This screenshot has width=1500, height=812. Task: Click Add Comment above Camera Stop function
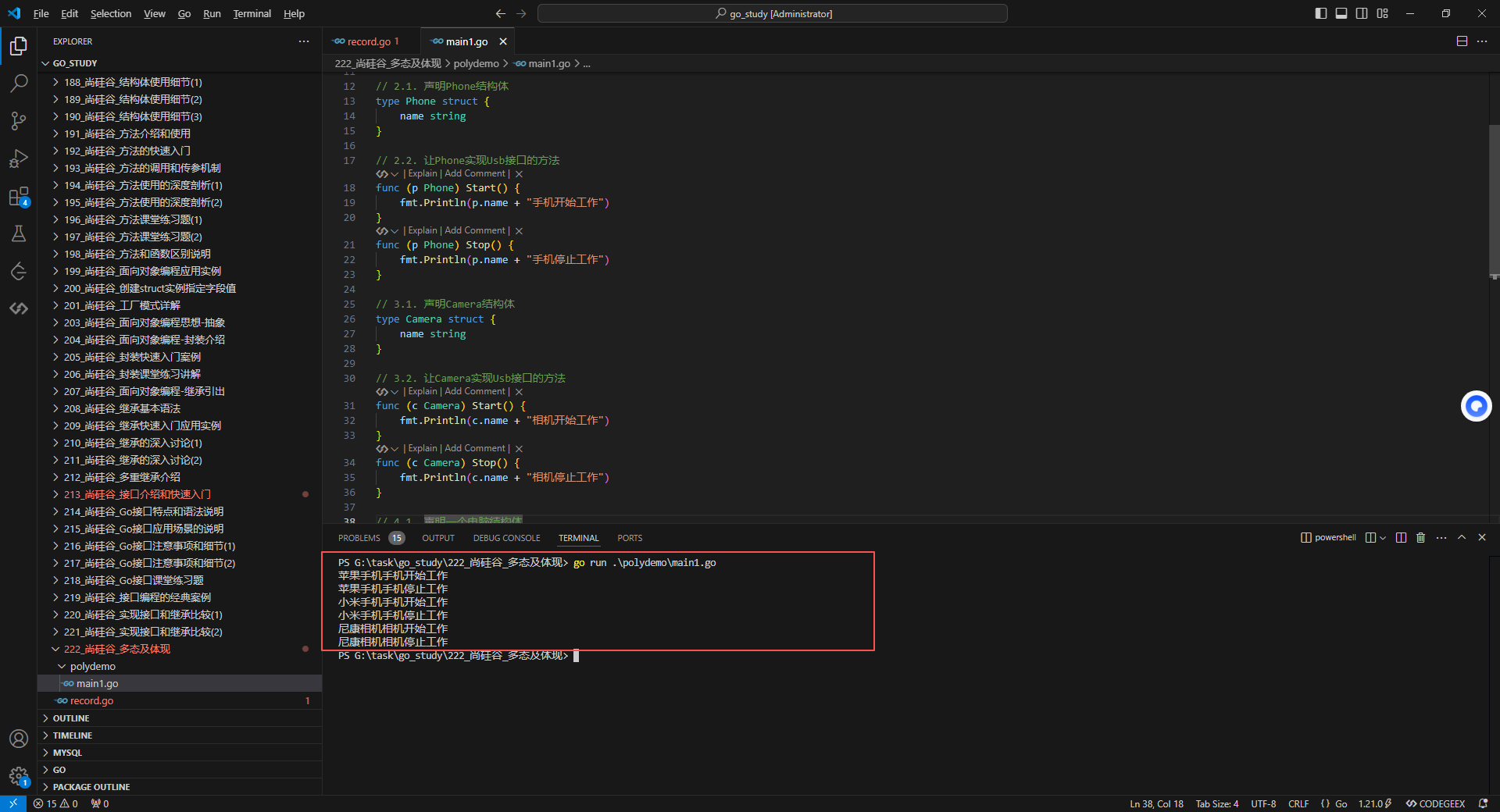click(475, 449)
